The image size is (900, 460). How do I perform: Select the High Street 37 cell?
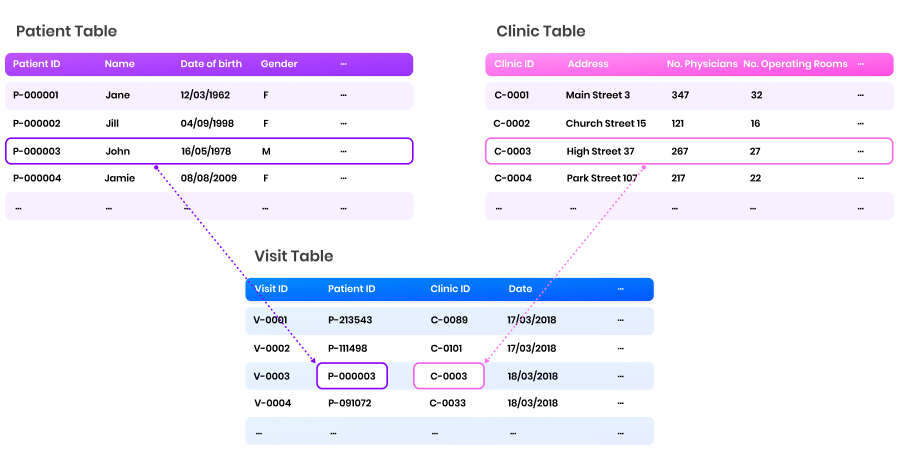coord(600,152)
